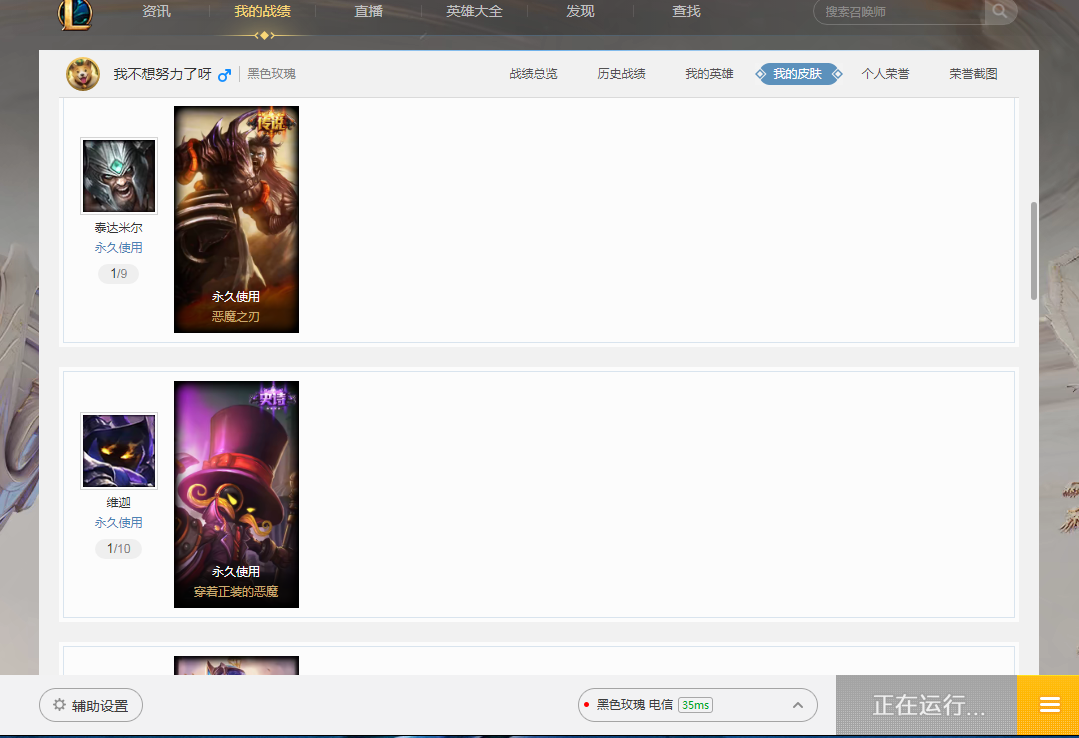
Task: Click the 黑色玫瑰 server label beside username
Action: 271,74
